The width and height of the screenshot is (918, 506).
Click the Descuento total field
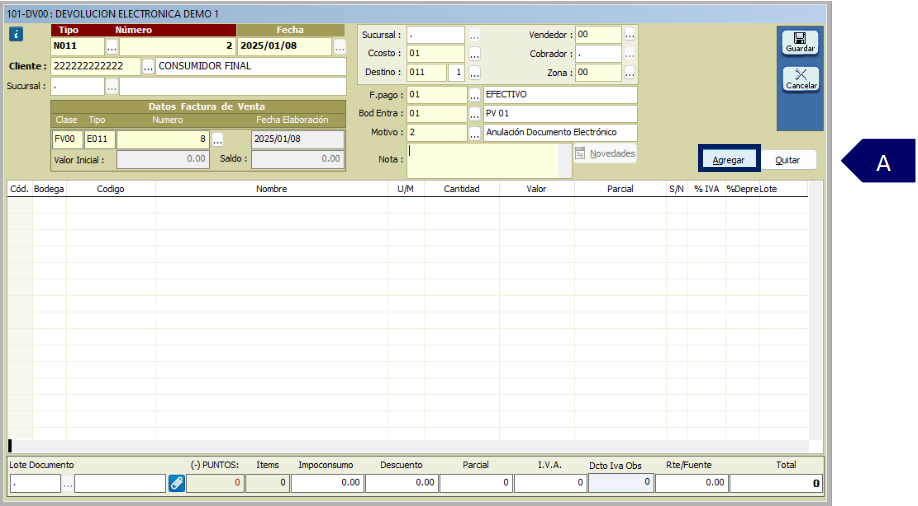coord(402,483)
